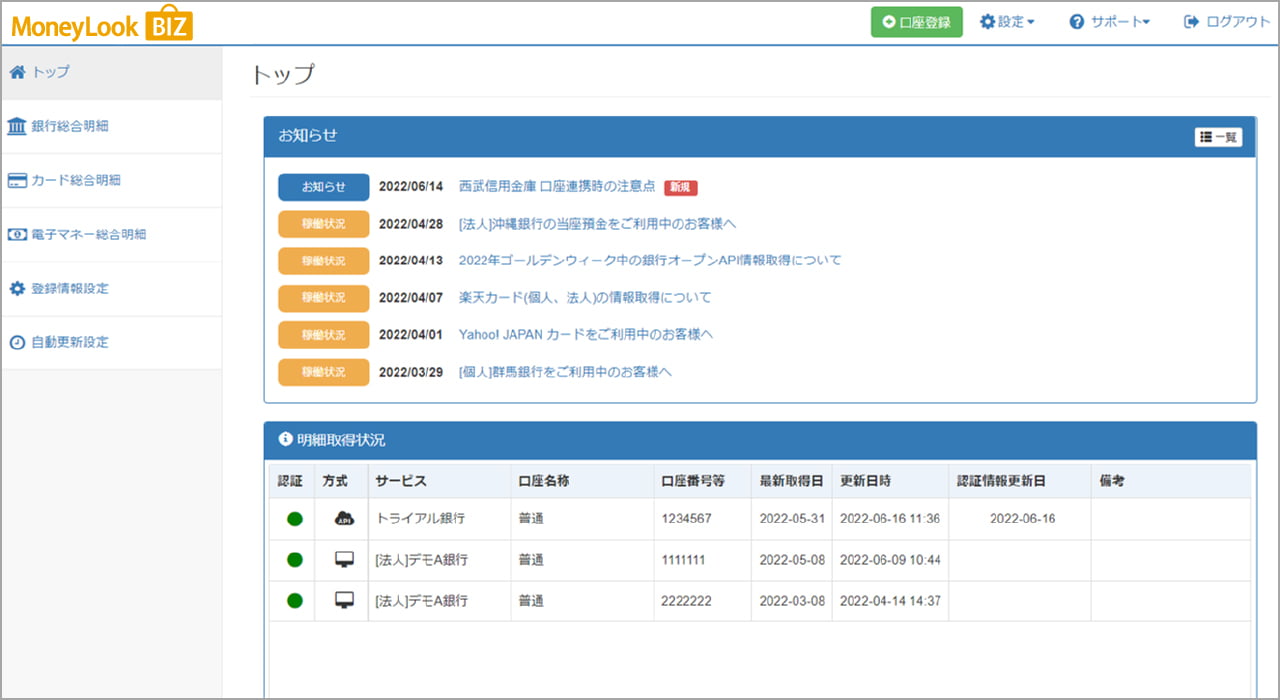Click the credit card icon in sidebar
This screenshot has height=700, width=1280.
[17, 180]
